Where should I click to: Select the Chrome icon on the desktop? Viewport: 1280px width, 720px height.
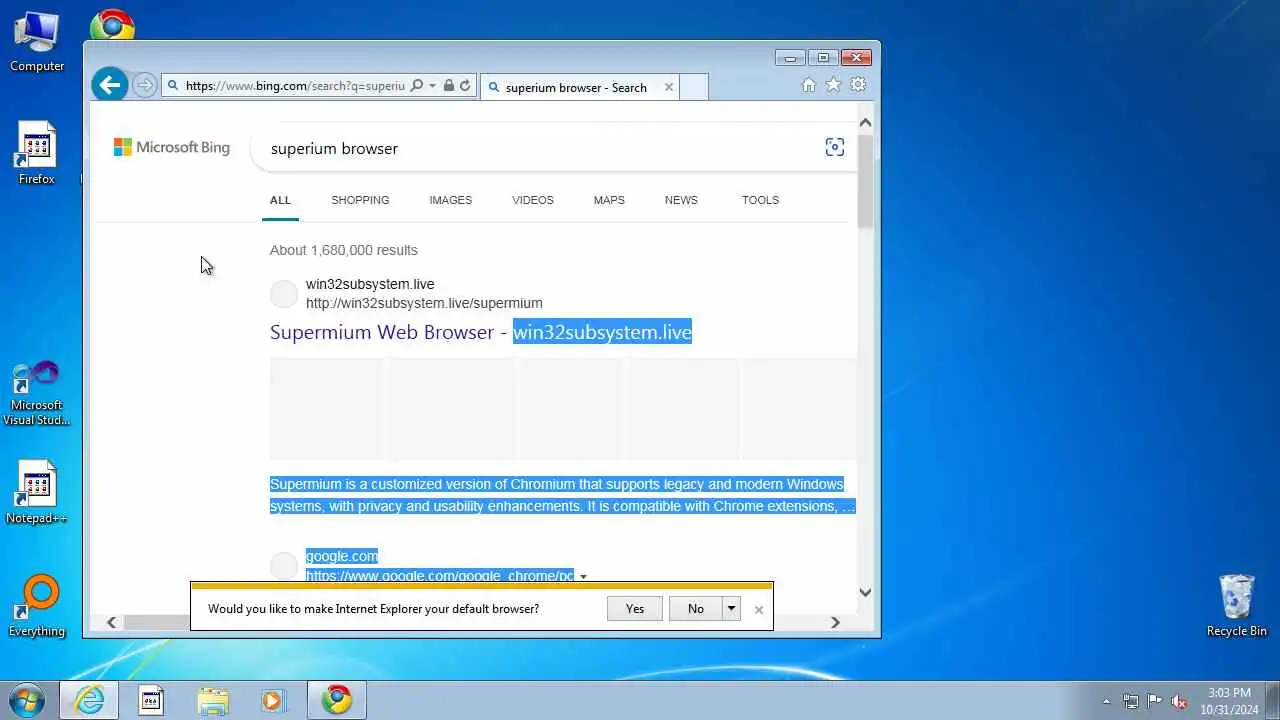(x=112, y=25)
